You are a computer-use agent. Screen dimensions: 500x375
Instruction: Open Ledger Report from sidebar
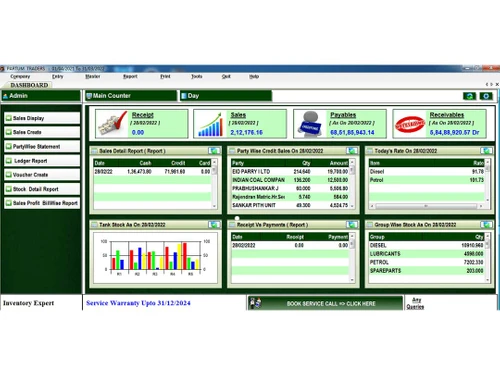point(42,161)
